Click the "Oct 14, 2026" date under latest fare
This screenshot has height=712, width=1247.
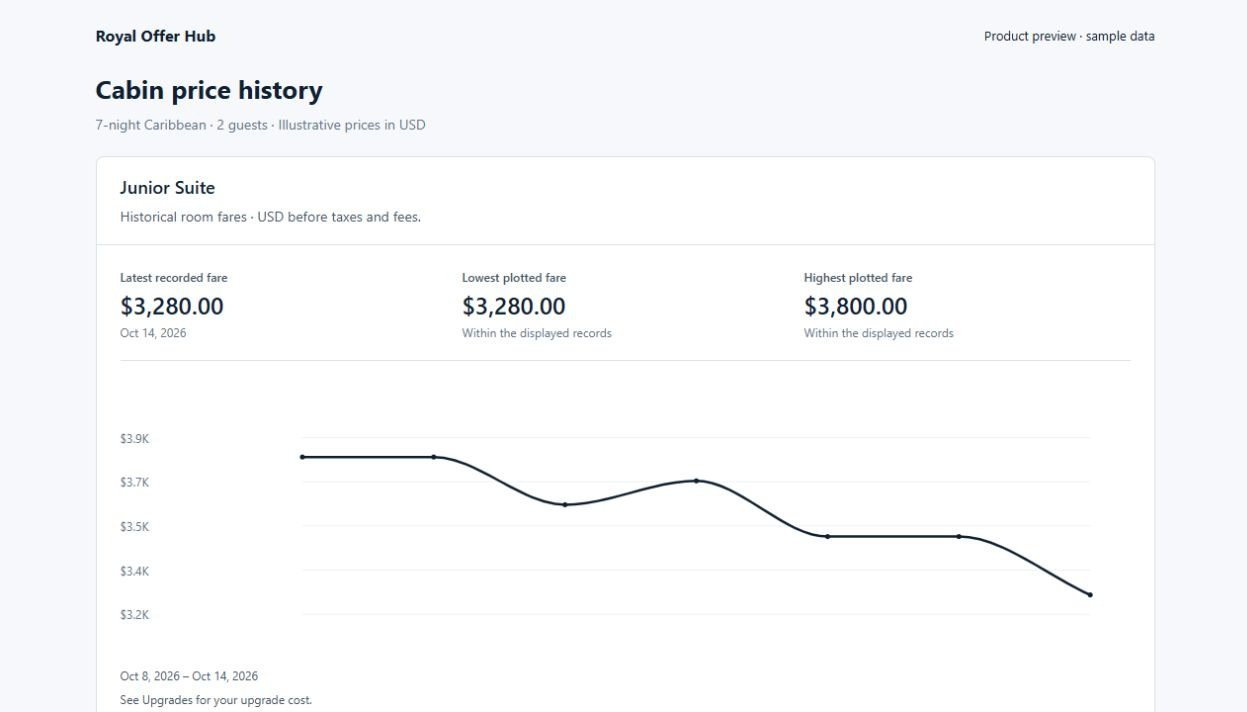(x=153, y=333)
